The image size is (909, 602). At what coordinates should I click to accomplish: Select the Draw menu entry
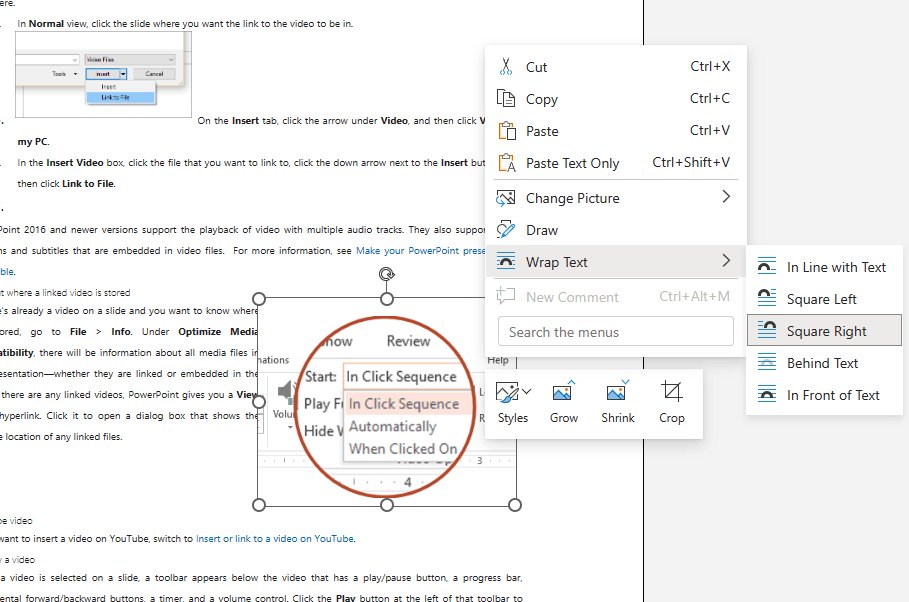pyautogui.click(x=616, y=230)
